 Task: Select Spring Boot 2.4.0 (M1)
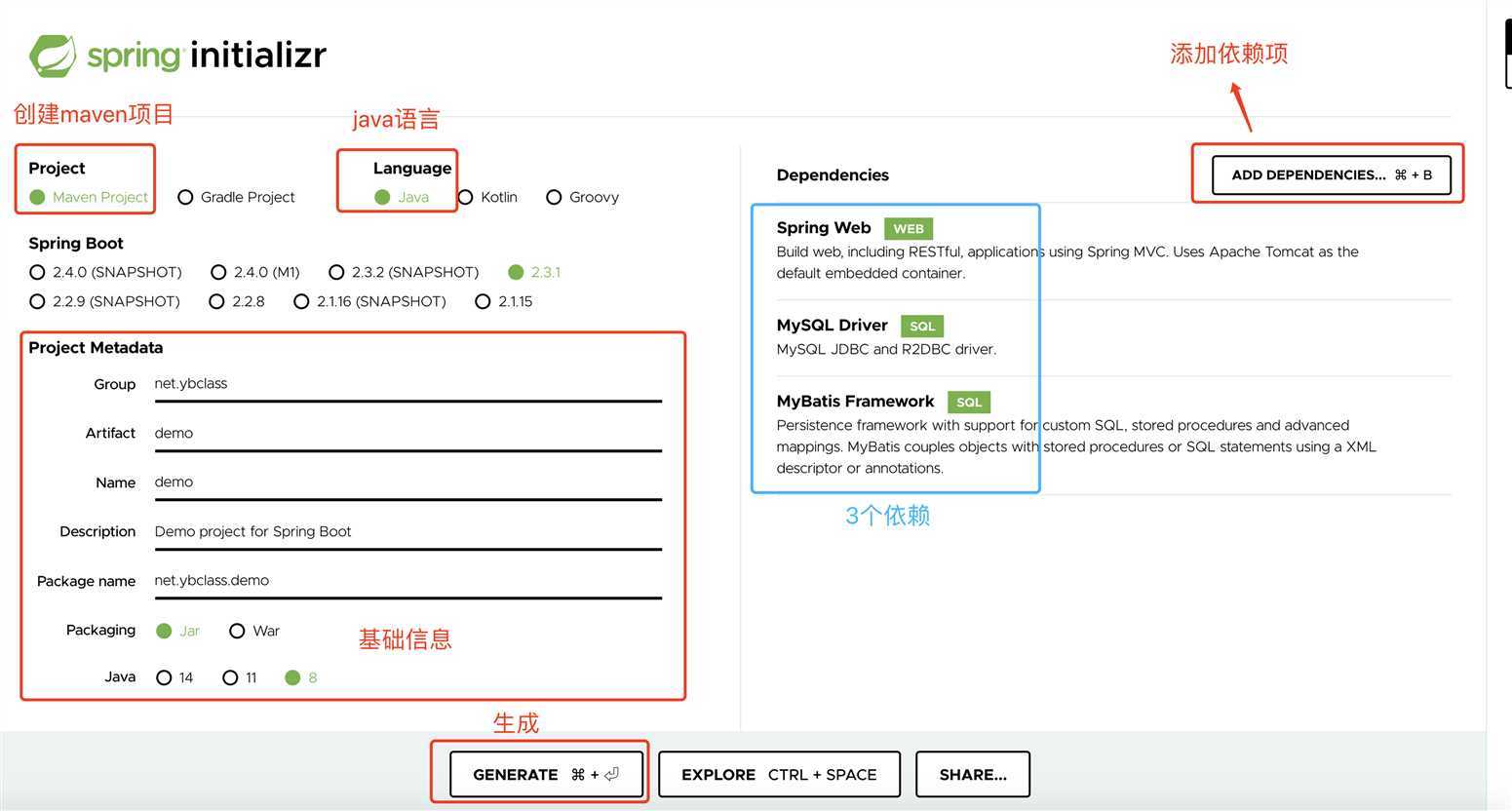[255, 272]
